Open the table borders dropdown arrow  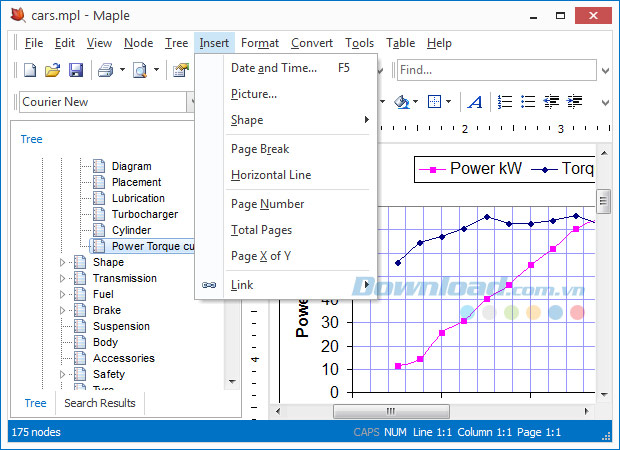[x=448, y=102]
